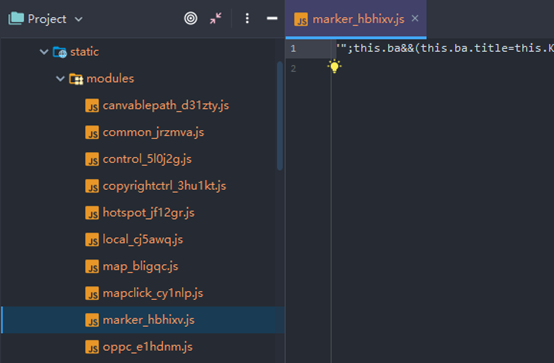Click JS icon of common_jrzmva.js
This screenshot has width=554, height=363.
click(92, 132)
